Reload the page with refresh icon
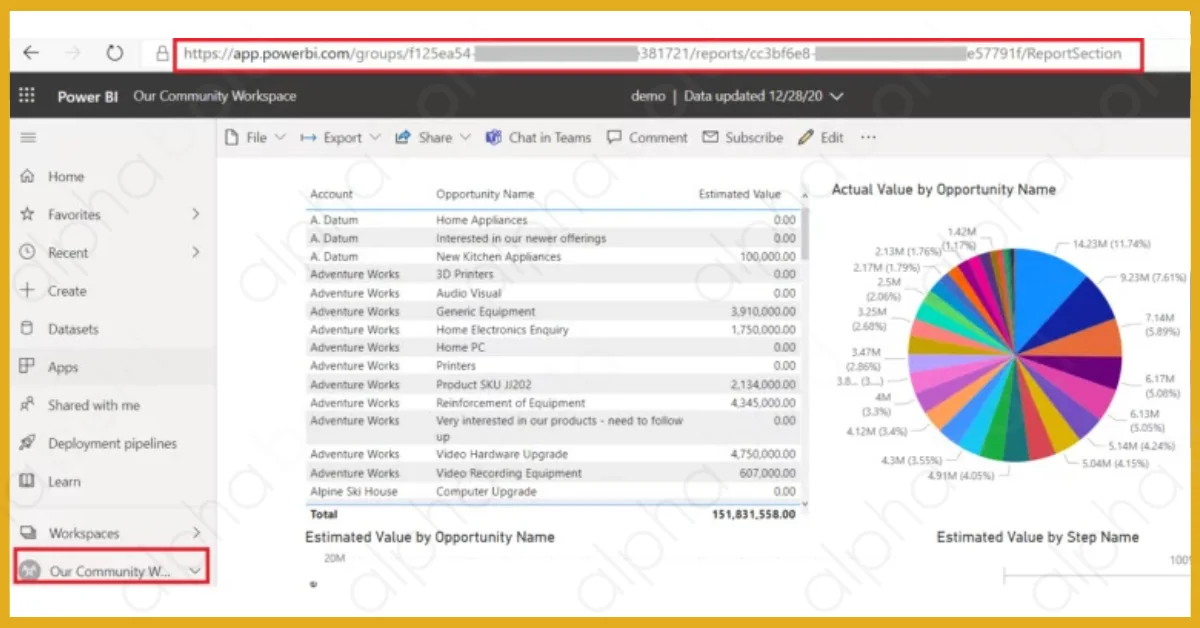 coord(114,54)
